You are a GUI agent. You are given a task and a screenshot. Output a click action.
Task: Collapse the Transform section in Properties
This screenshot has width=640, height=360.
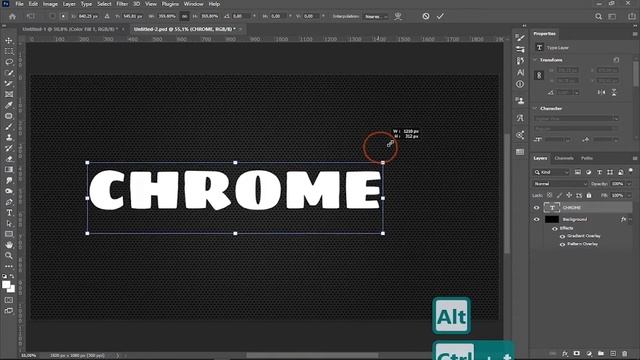point(535,60)
